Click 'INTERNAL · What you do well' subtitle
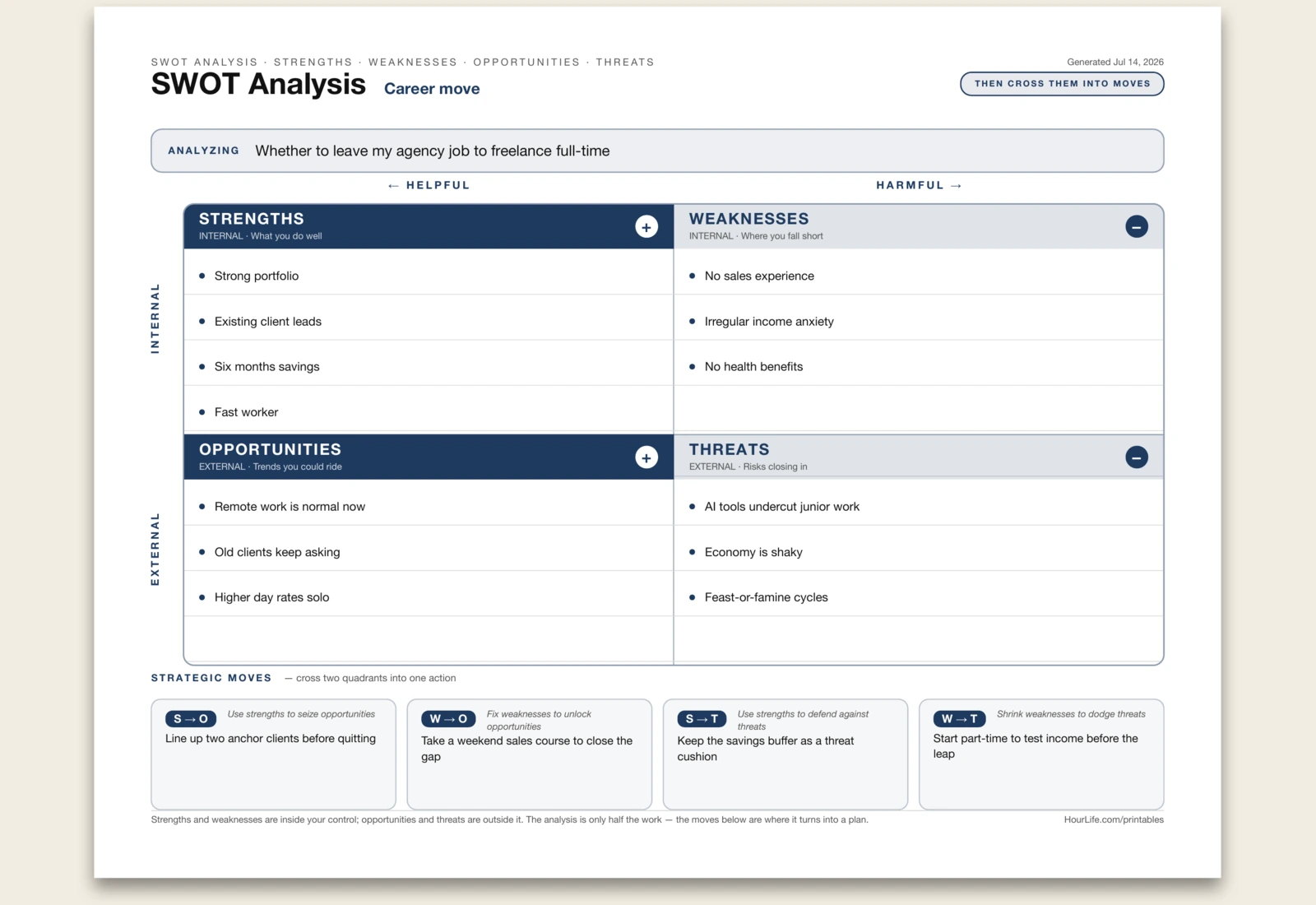 pyautogui.click(x=260, y=236)
